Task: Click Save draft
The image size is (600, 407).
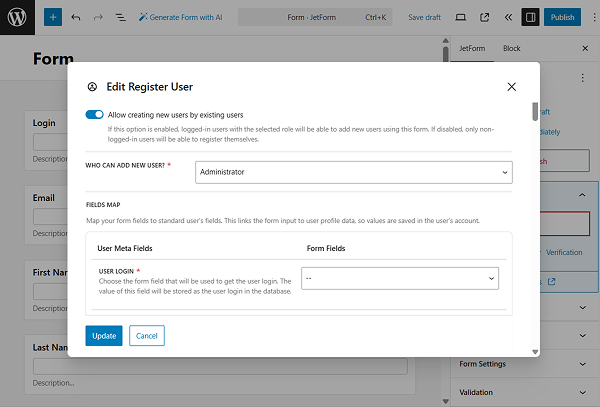Action: (x=424, y=17)
